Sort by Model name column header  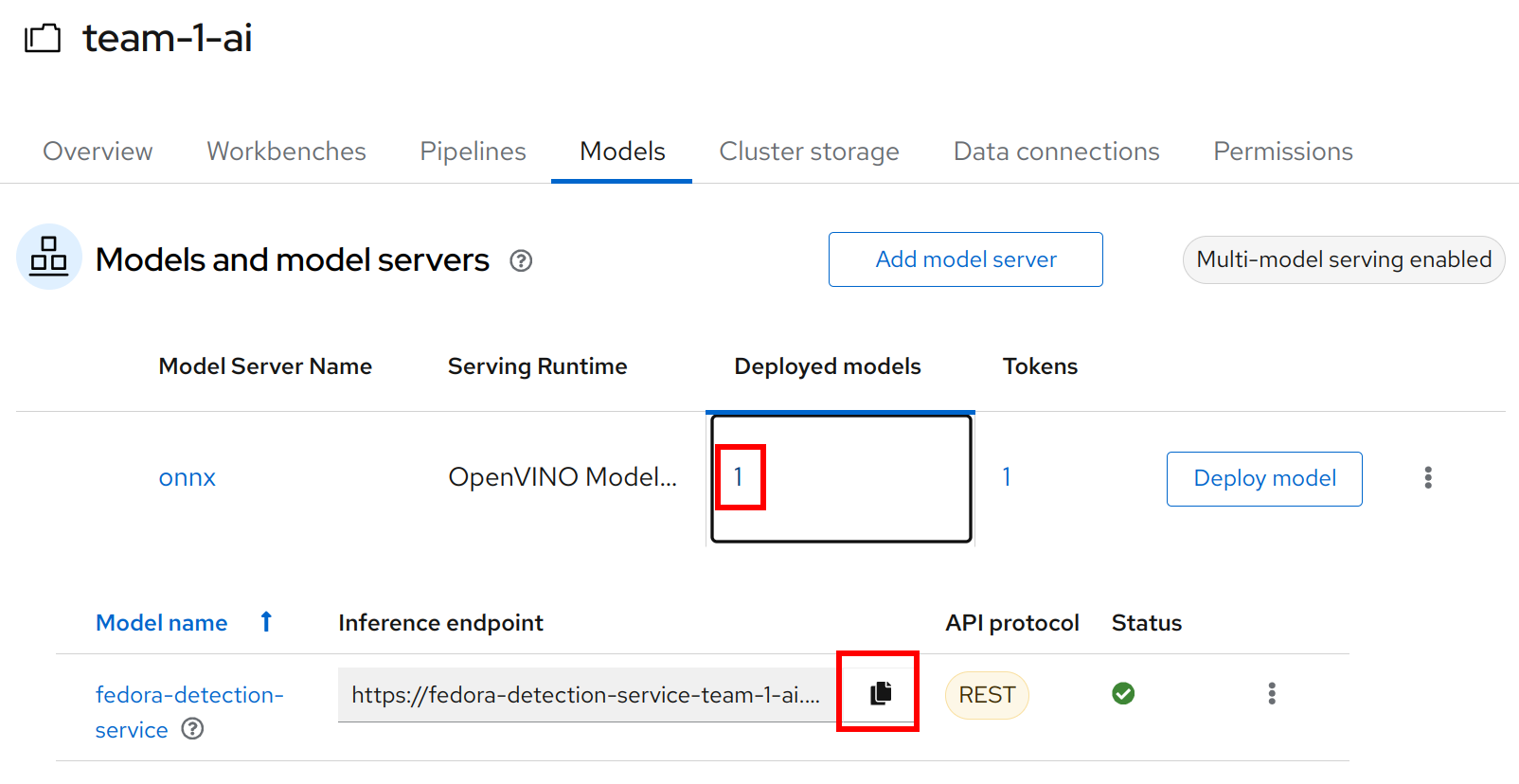tap(162, 623)
